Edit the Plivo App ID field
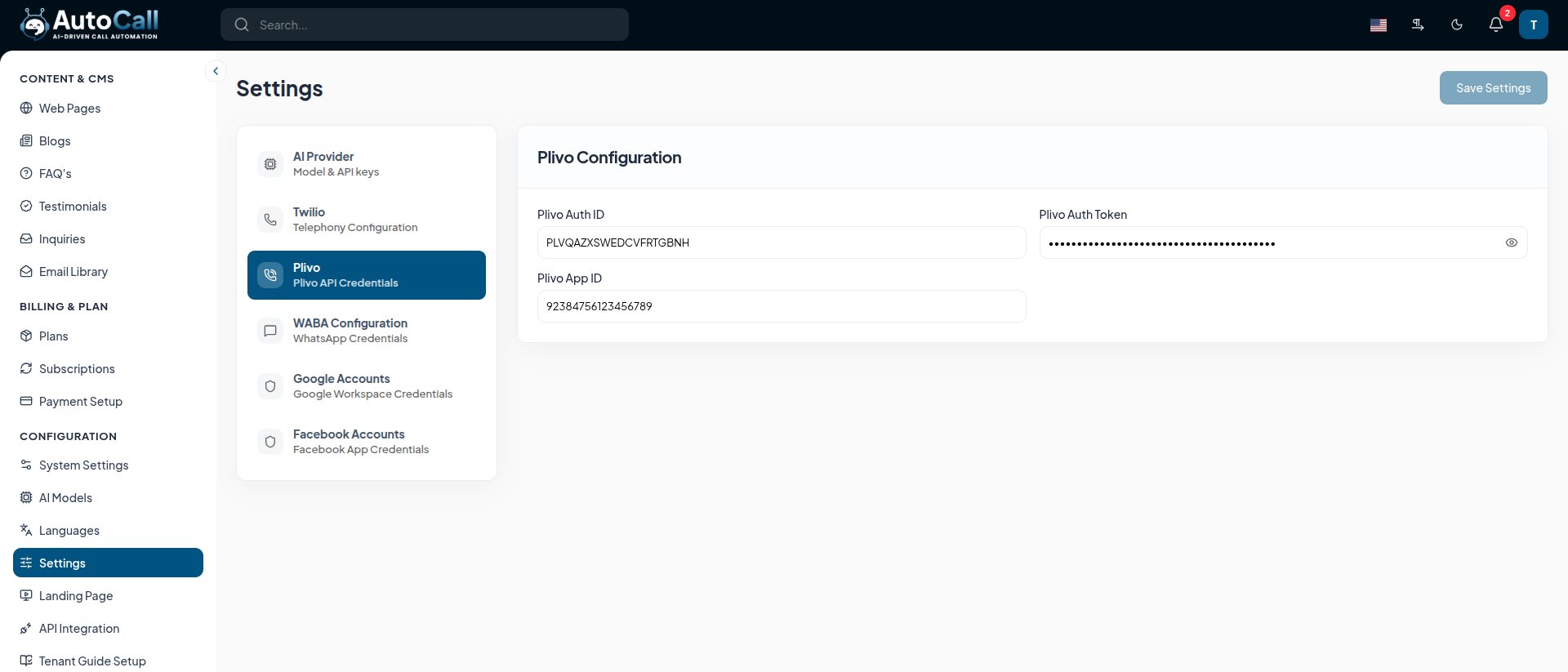 click(782, 306)
